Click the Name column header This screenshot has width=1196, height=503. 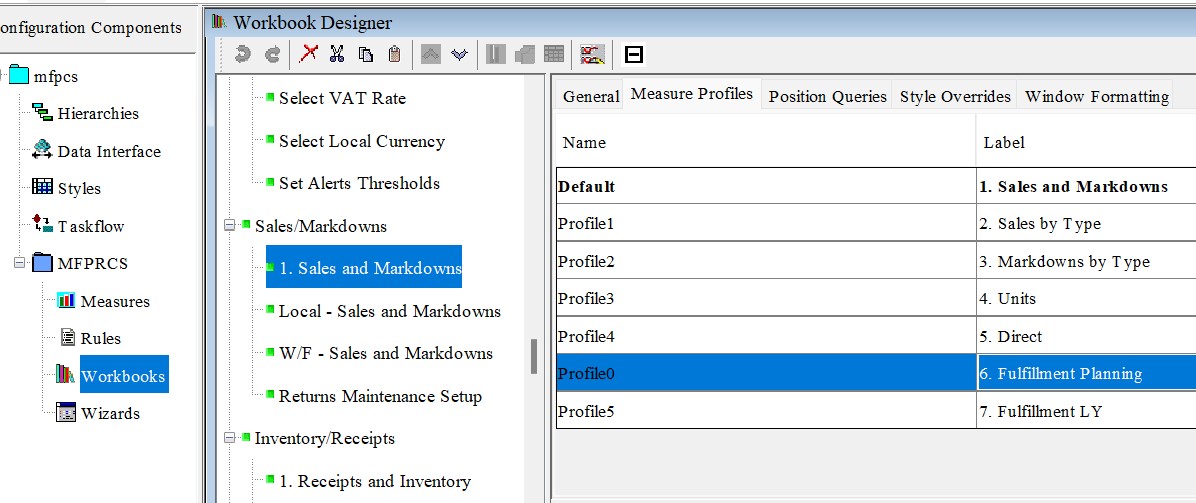[766, 142]
